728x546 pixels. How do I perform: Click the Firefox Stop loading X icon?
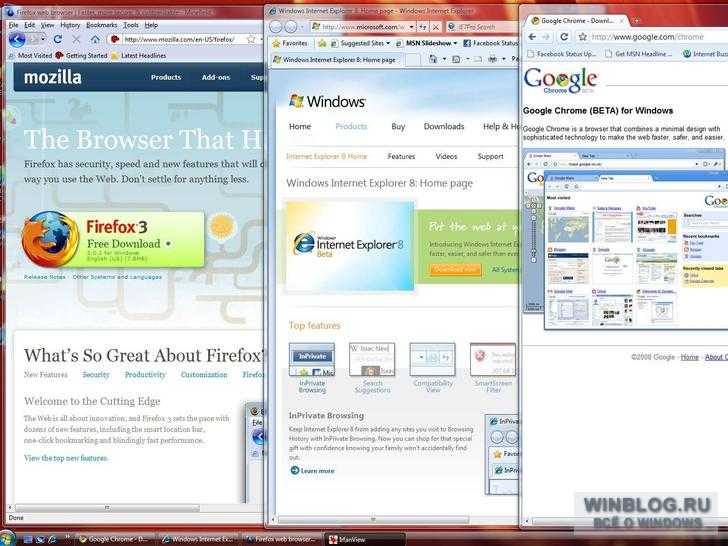(x=76, y=39)
